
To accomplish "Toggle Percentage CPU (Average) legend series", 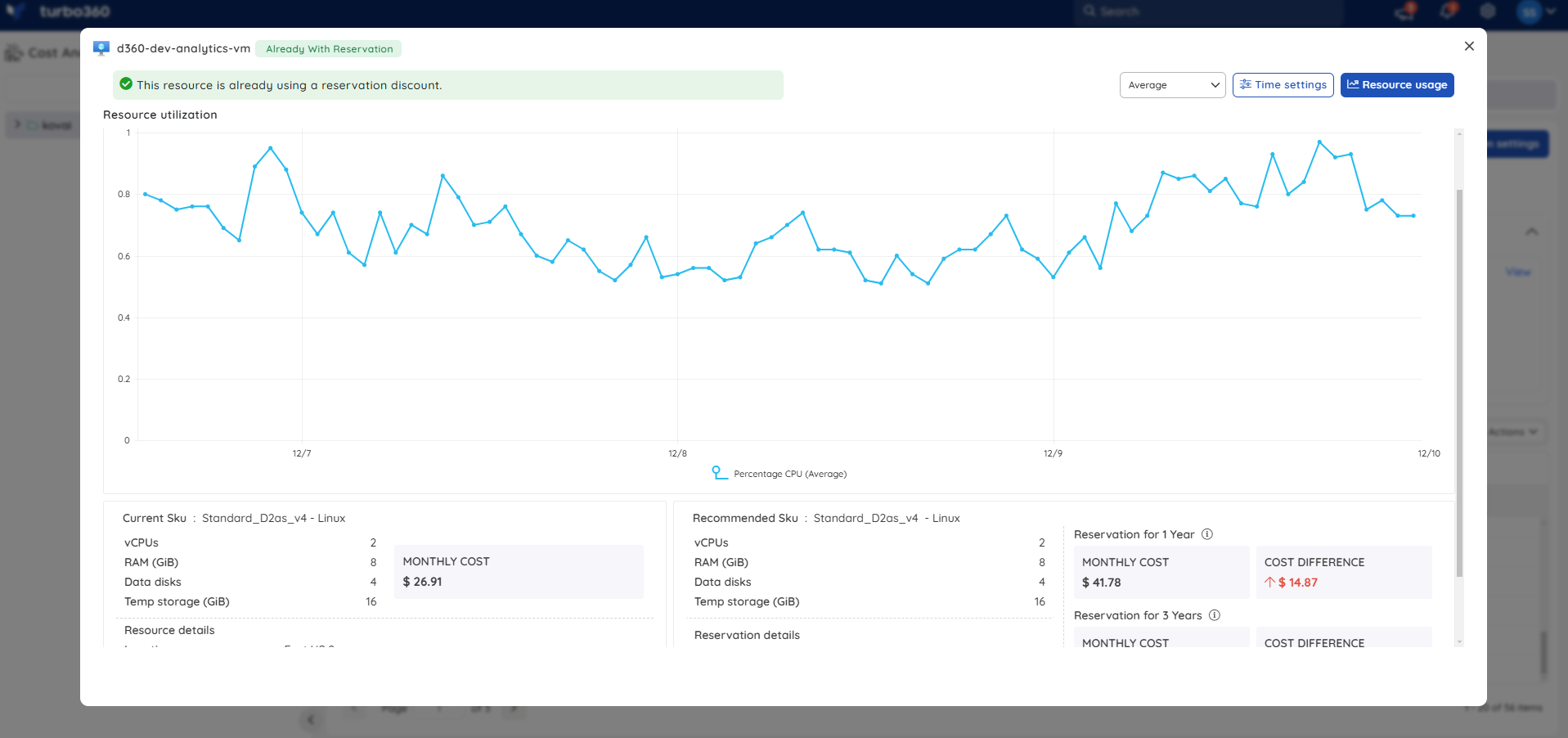I will click(x=780, y=474).
